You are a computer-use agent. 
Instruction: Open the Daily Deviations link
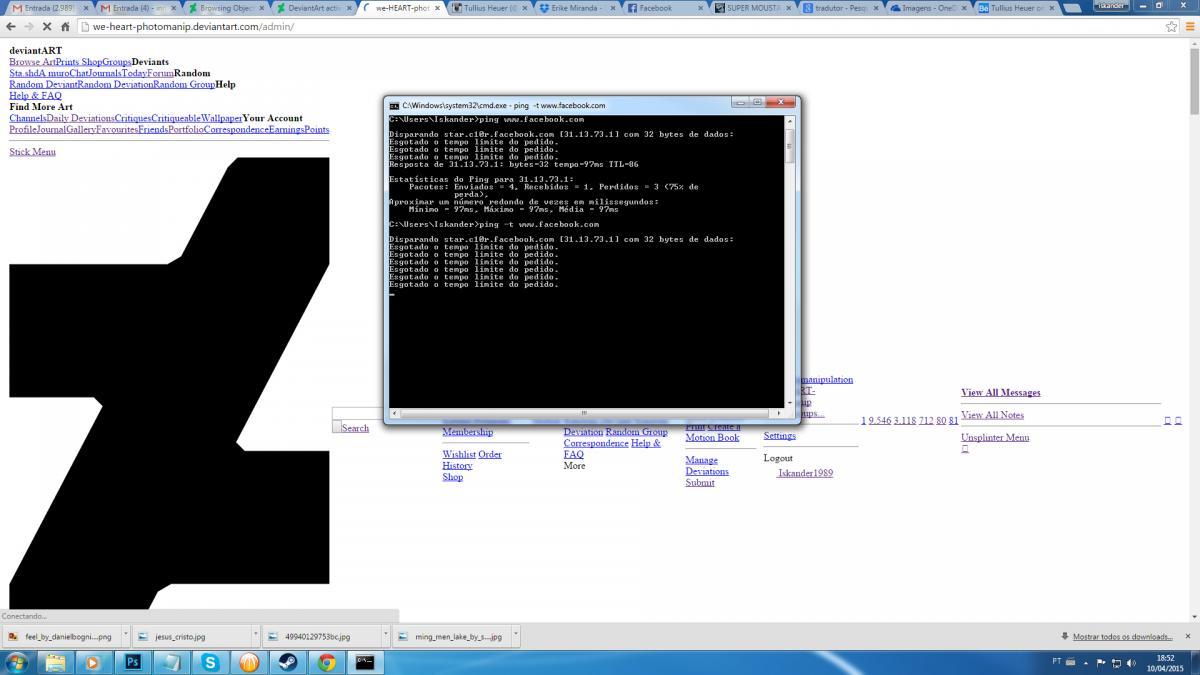pyautogui.click(x=81, y=118)
